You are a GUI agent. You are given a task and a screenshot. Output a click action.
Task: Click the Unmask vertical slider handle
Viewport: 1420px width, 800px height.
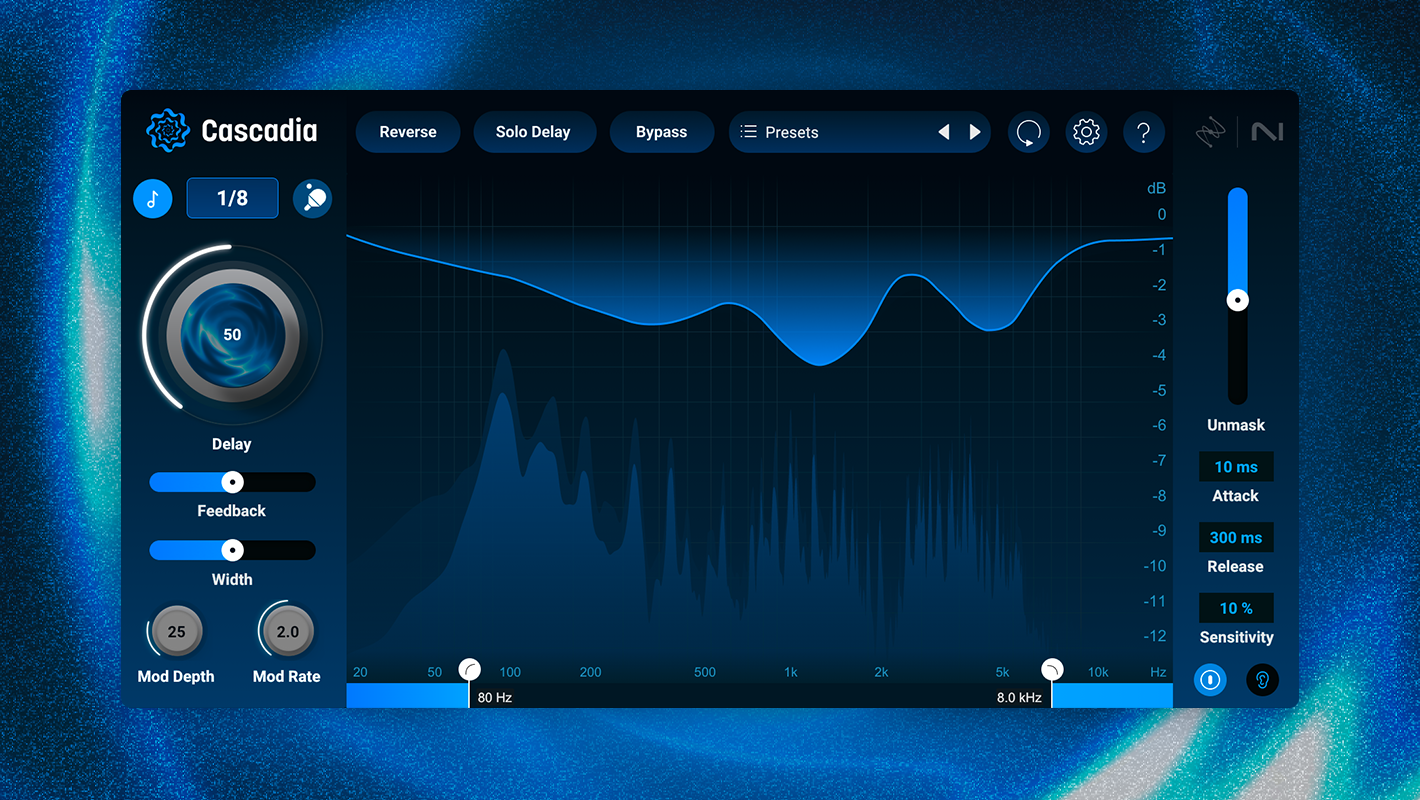[x=1238, y=300]
